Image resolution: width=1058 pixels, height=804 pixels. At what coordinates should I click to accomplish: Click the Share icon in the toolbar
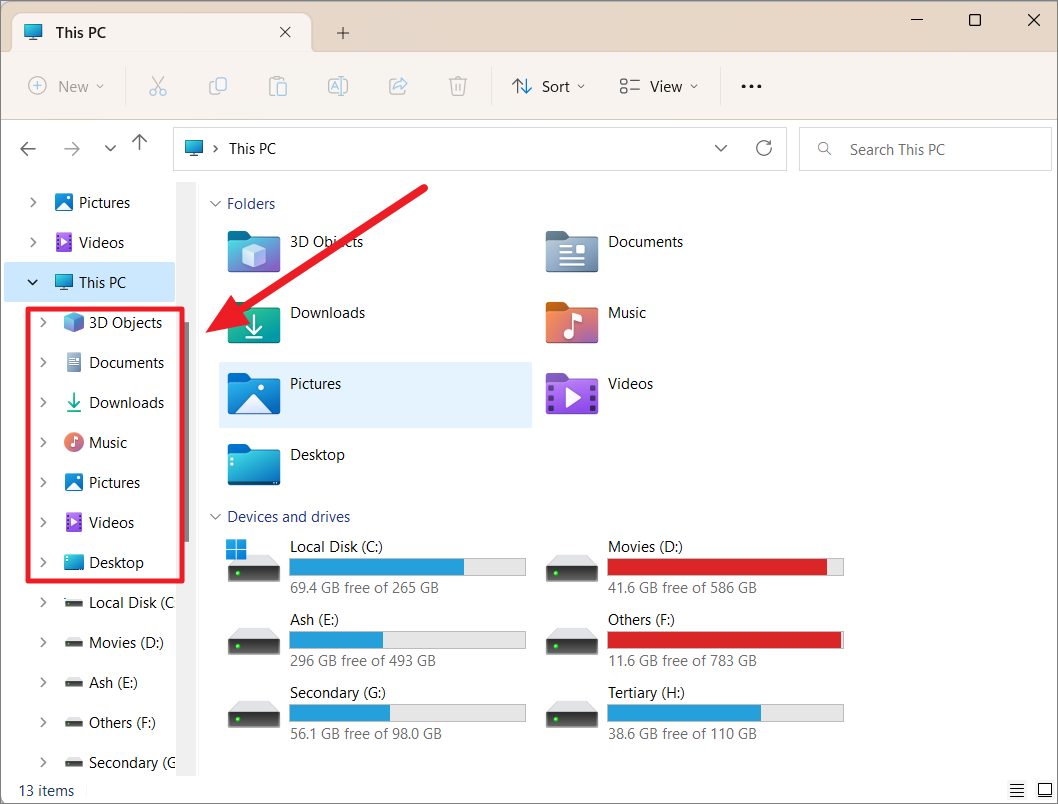click(398, 86)
